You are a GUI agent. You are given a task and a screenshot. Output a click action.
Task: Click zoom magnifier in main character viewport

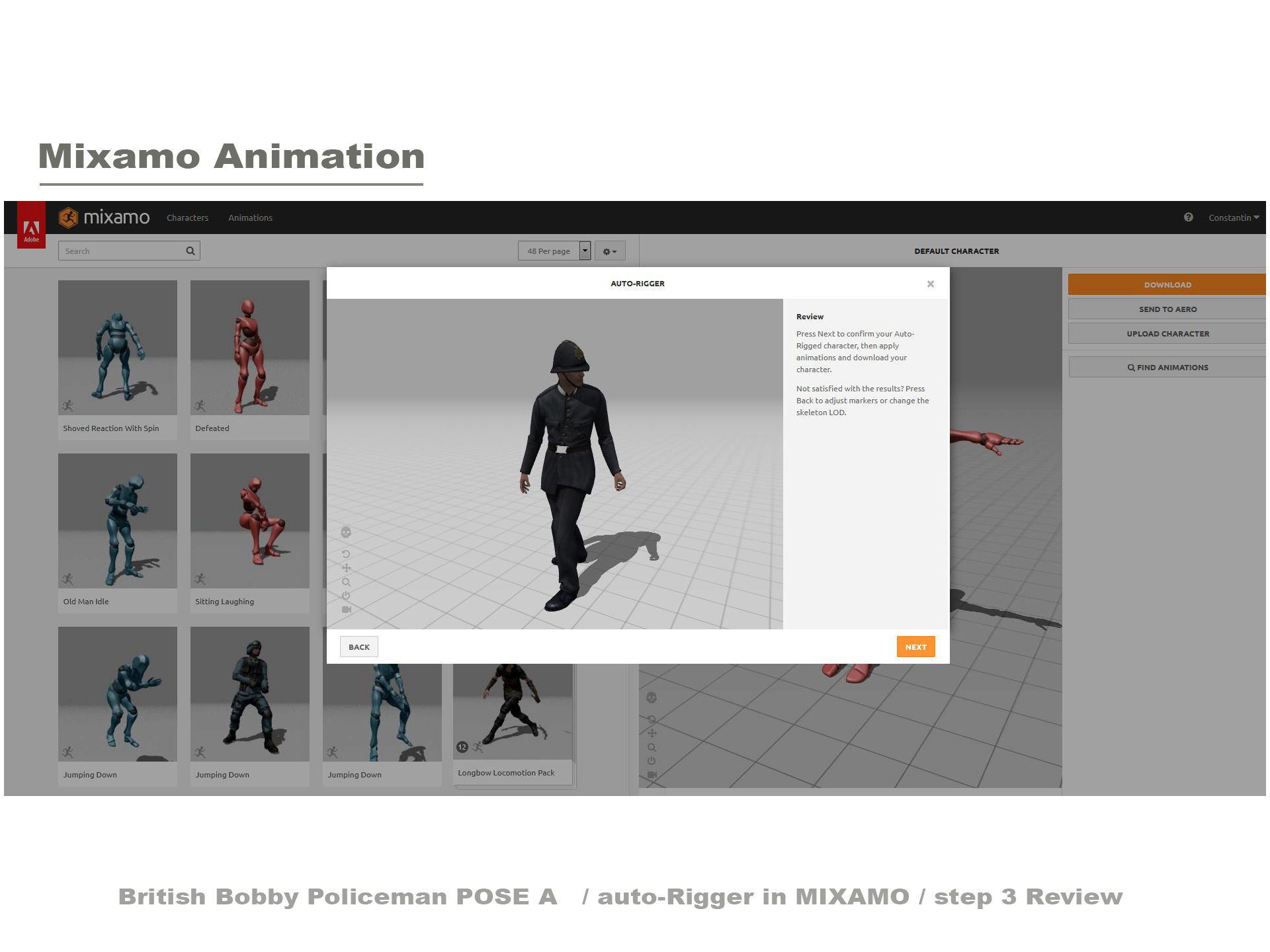(652, 748)
